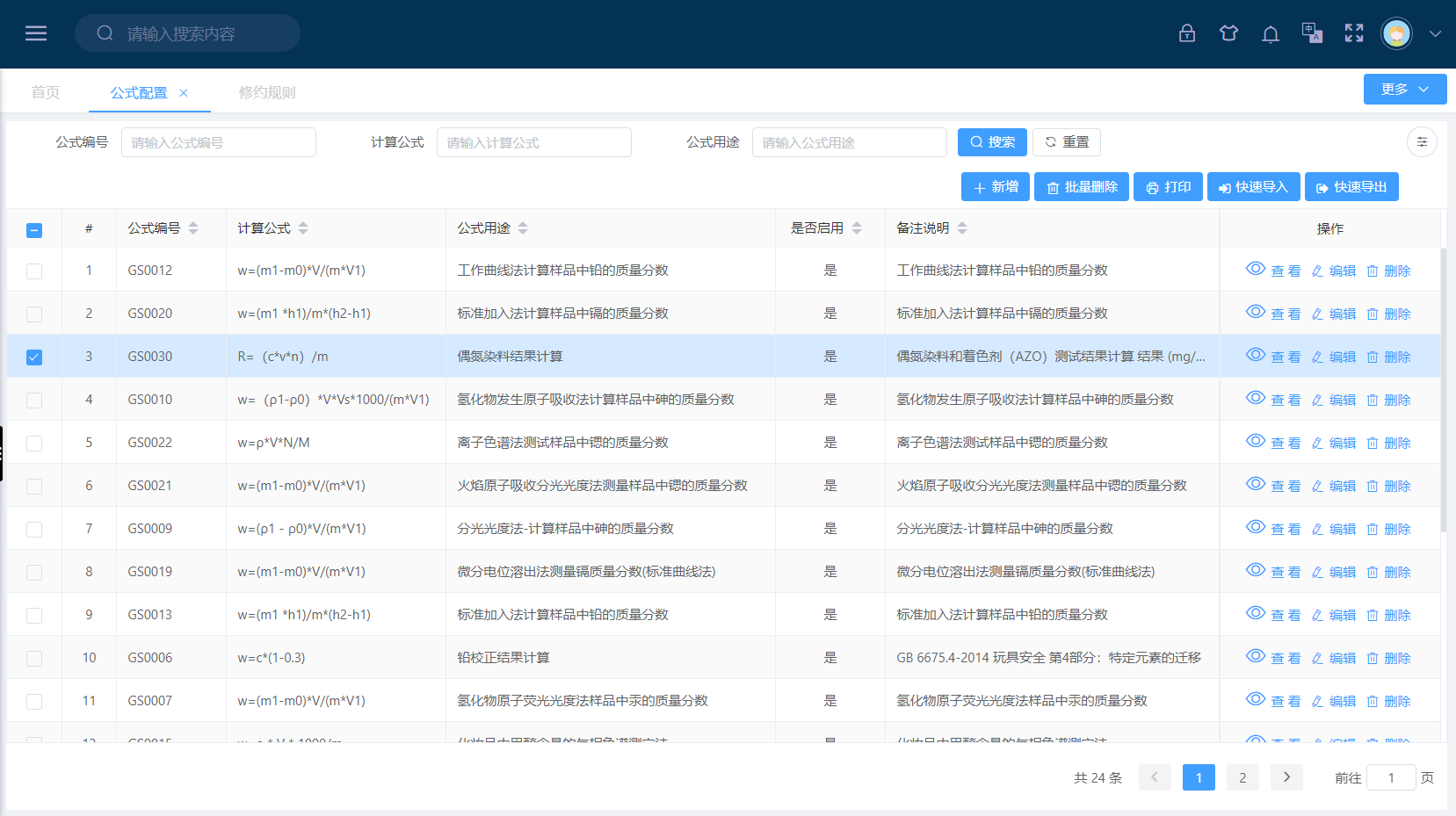View the GS0009 formula row
This screenshot has height=816, width=1456.
[1273, 529]
